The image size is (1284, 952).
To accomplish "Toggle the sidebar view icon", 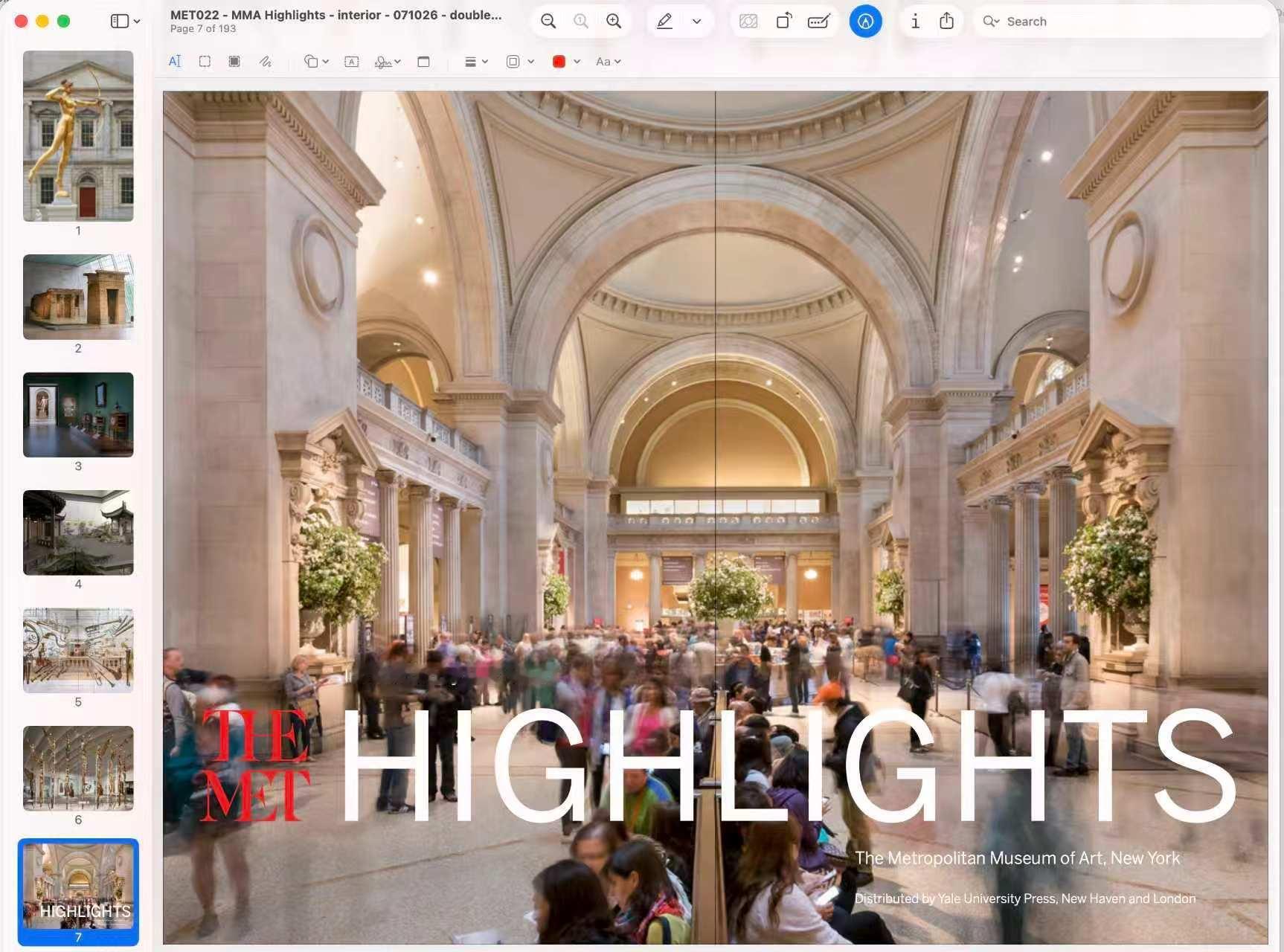I will (120, 22).
